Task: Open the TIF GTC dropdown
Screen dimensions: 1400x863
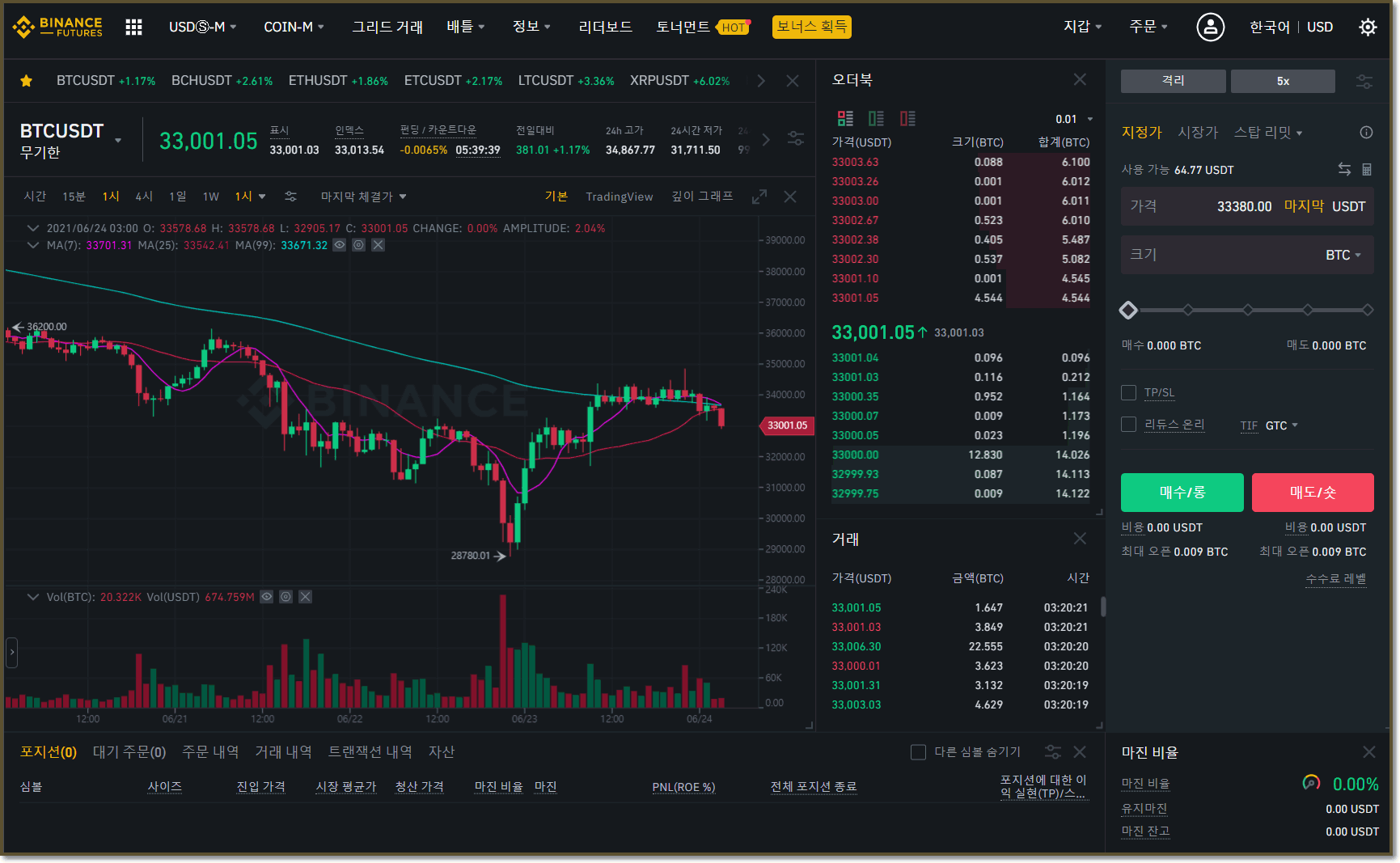Action: pyautogui.click(x=1281, y=425)
